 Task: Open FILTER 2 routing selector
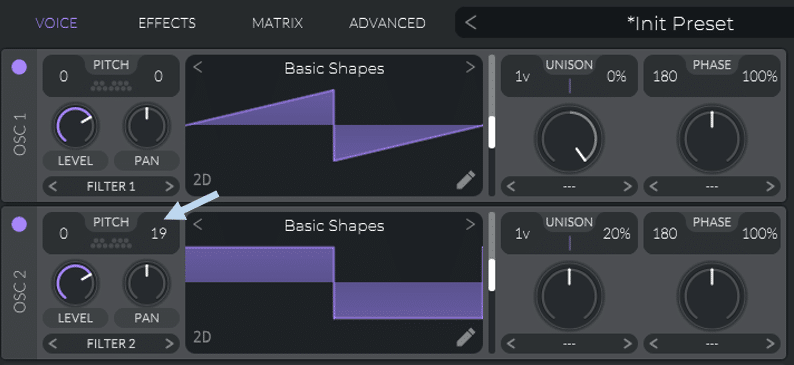coord(111,344)
